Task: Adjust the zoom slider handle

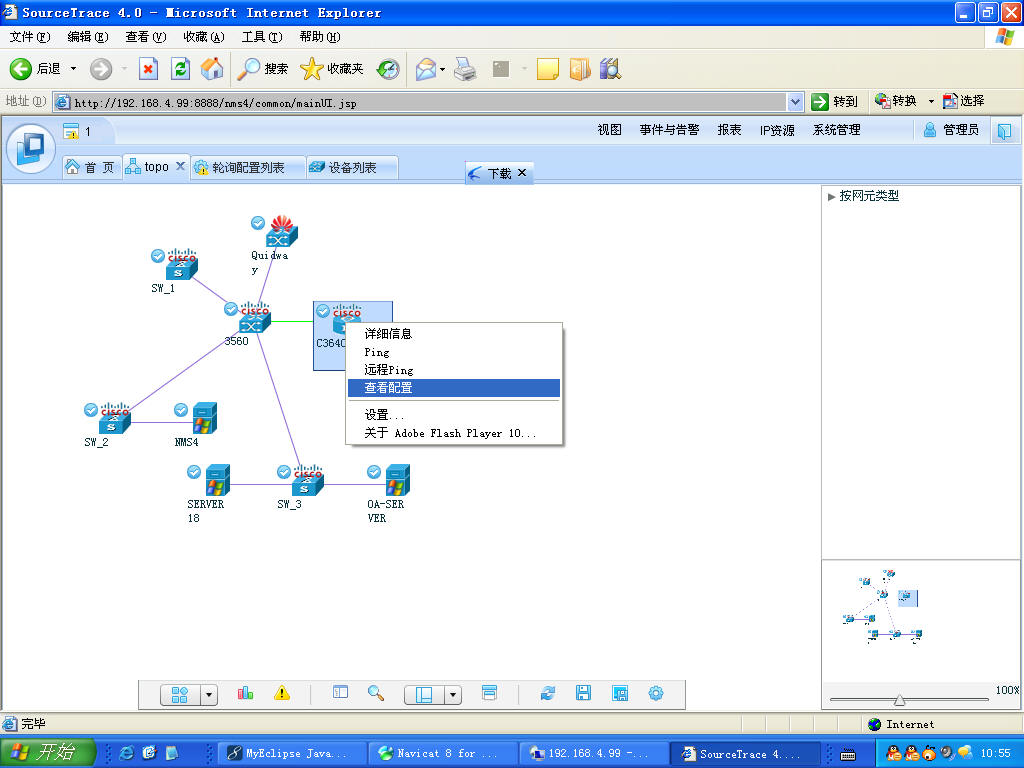Action: [x=899, y=699]
